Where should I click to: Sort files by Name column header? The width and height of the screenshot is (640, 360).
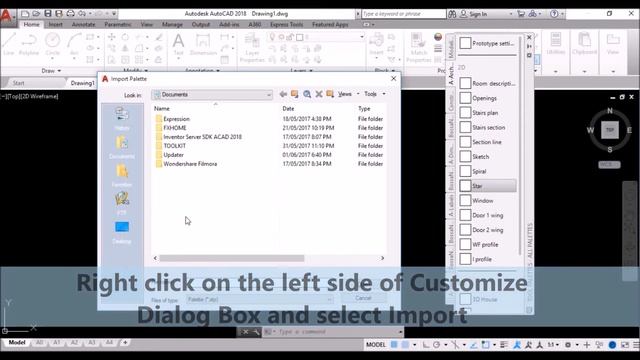point(162,109)
